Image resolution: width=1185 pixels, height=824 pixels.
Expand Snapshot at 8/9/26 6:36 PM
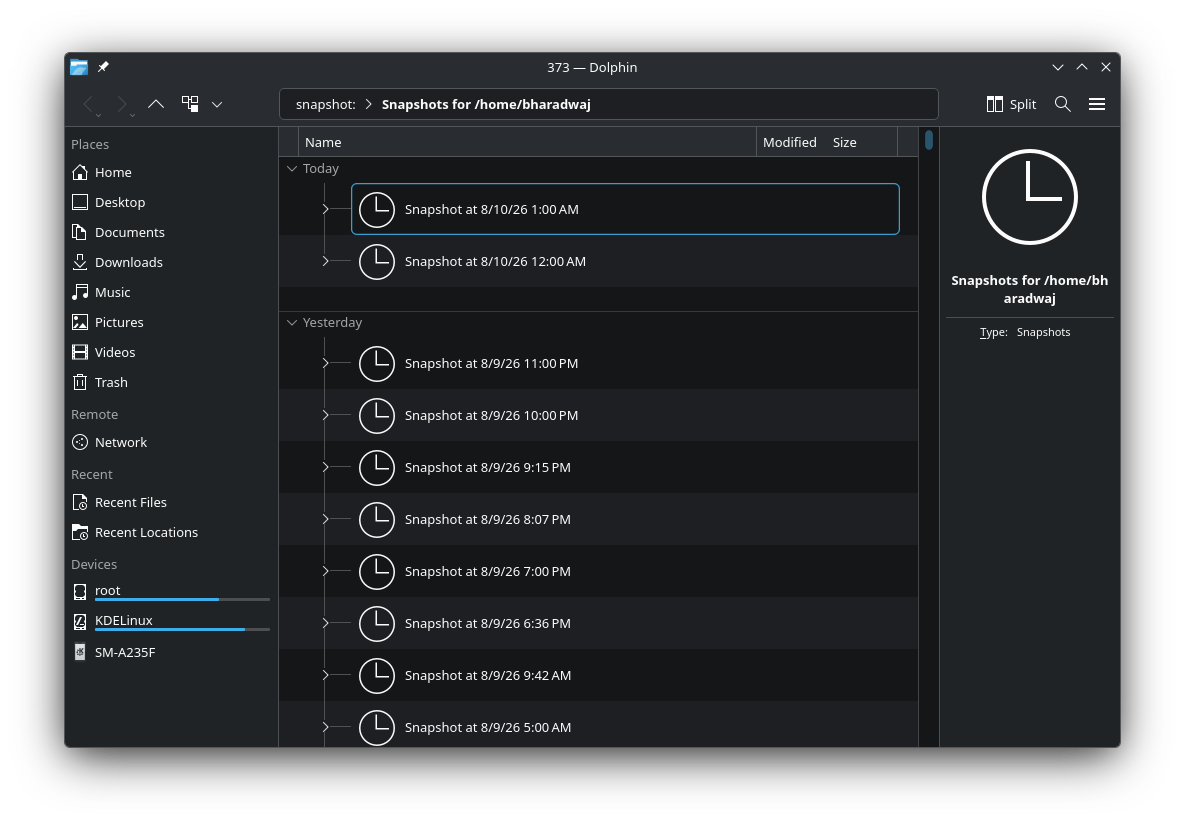(x=326, y=624)
